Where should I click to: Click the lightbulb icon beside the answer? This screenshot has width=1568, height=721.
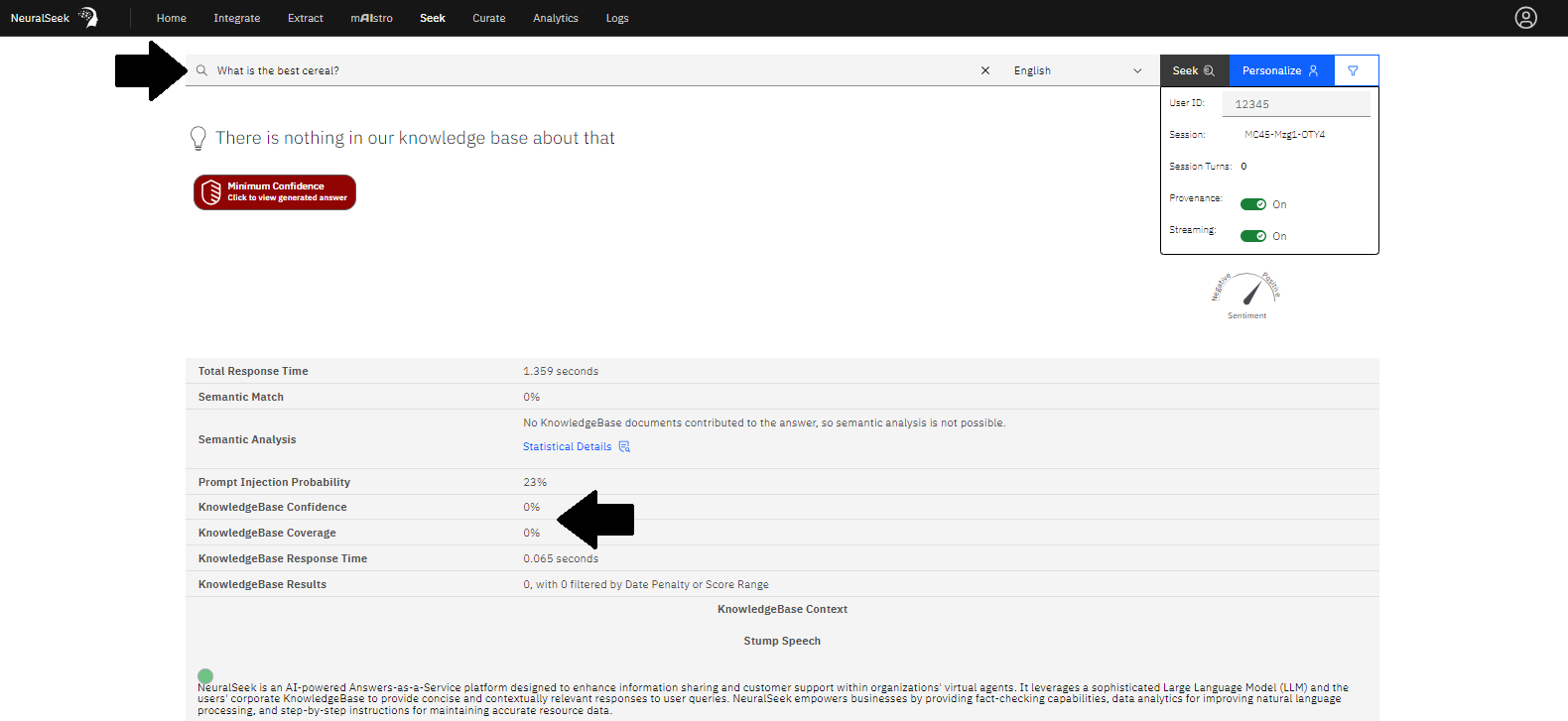[x=198, y=138]
